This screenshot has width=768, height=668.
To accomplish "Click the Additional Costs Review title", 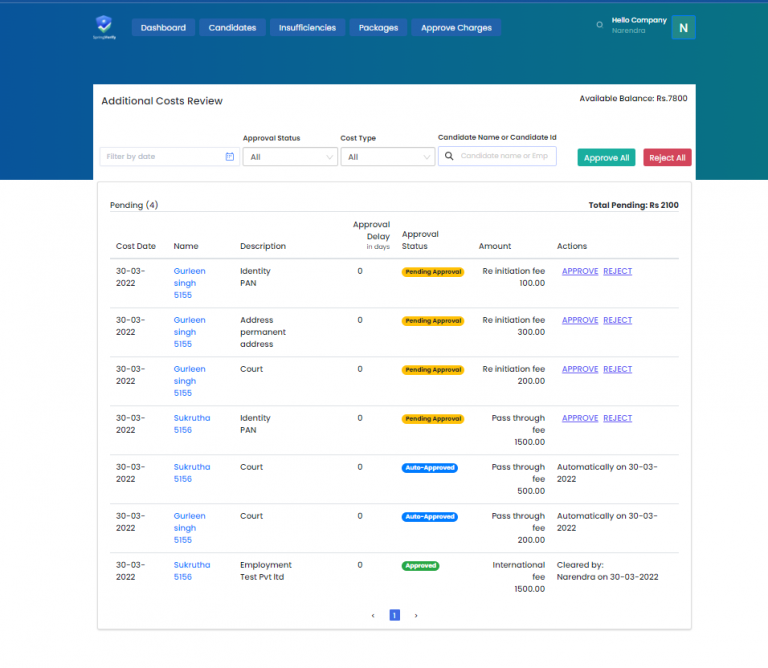I will 162,101.
